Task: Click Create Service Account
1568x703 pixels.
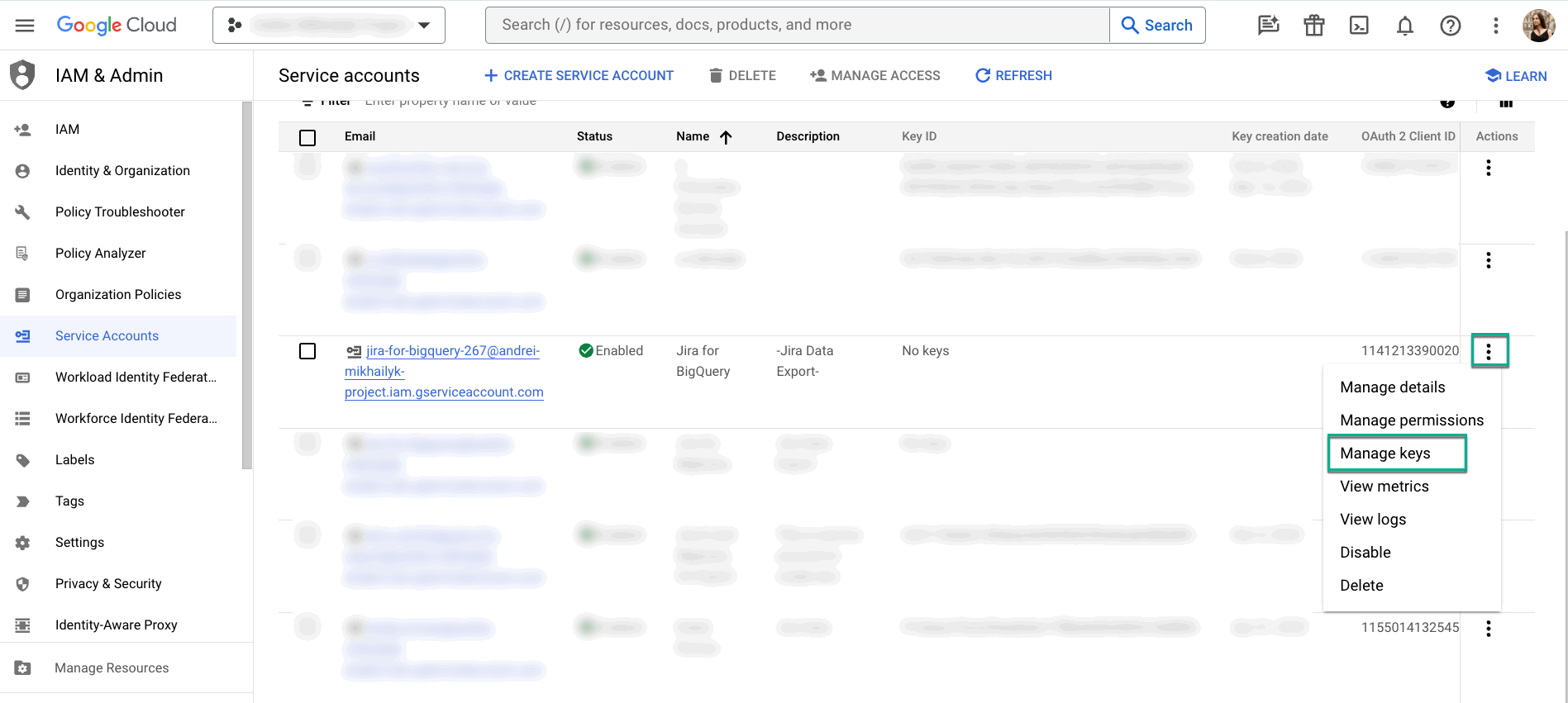Action: tap(579, 76)
